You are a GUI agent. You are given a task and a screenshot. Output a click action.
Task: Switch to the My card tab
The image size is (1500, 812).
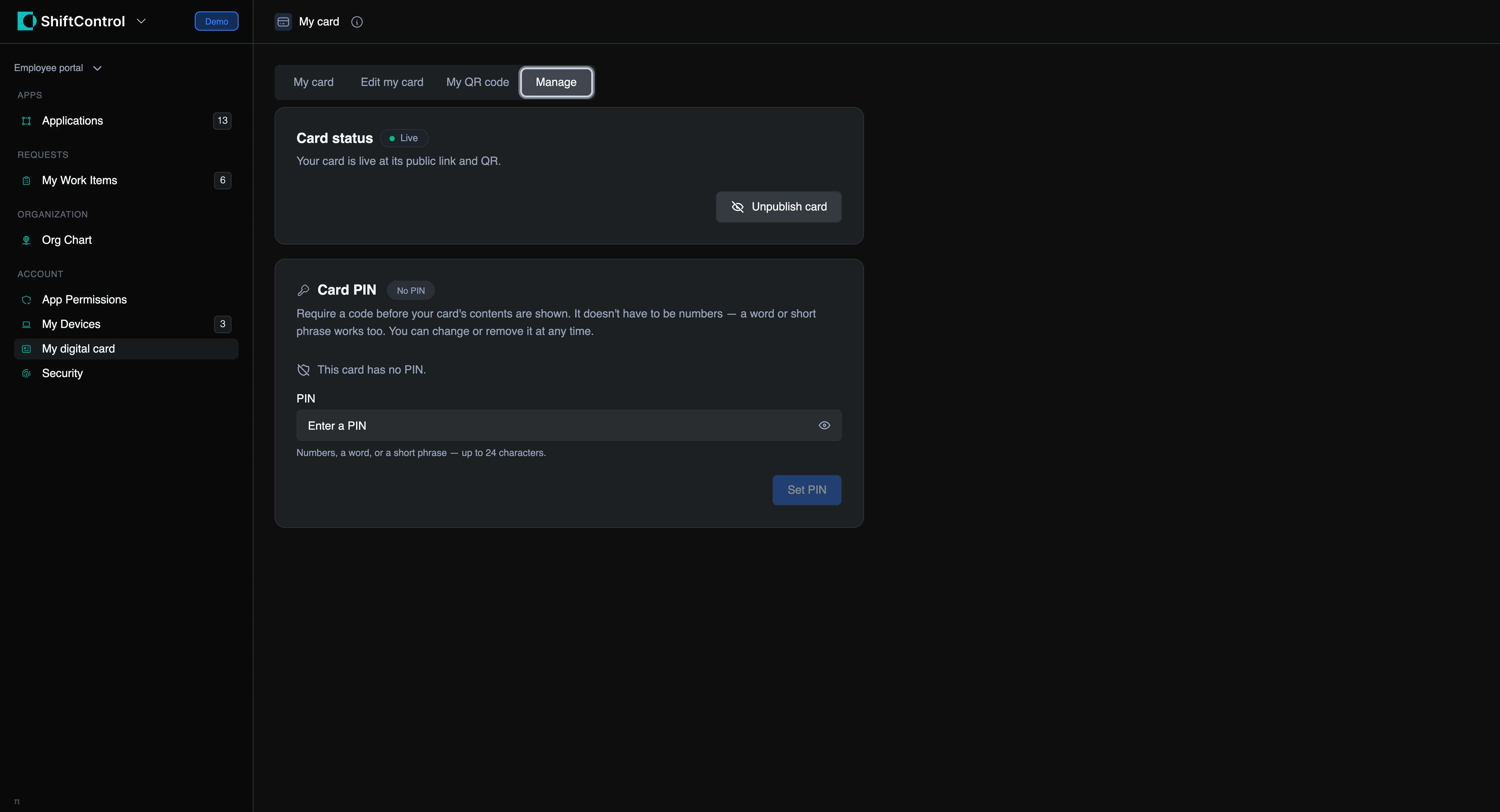point(313,82)
